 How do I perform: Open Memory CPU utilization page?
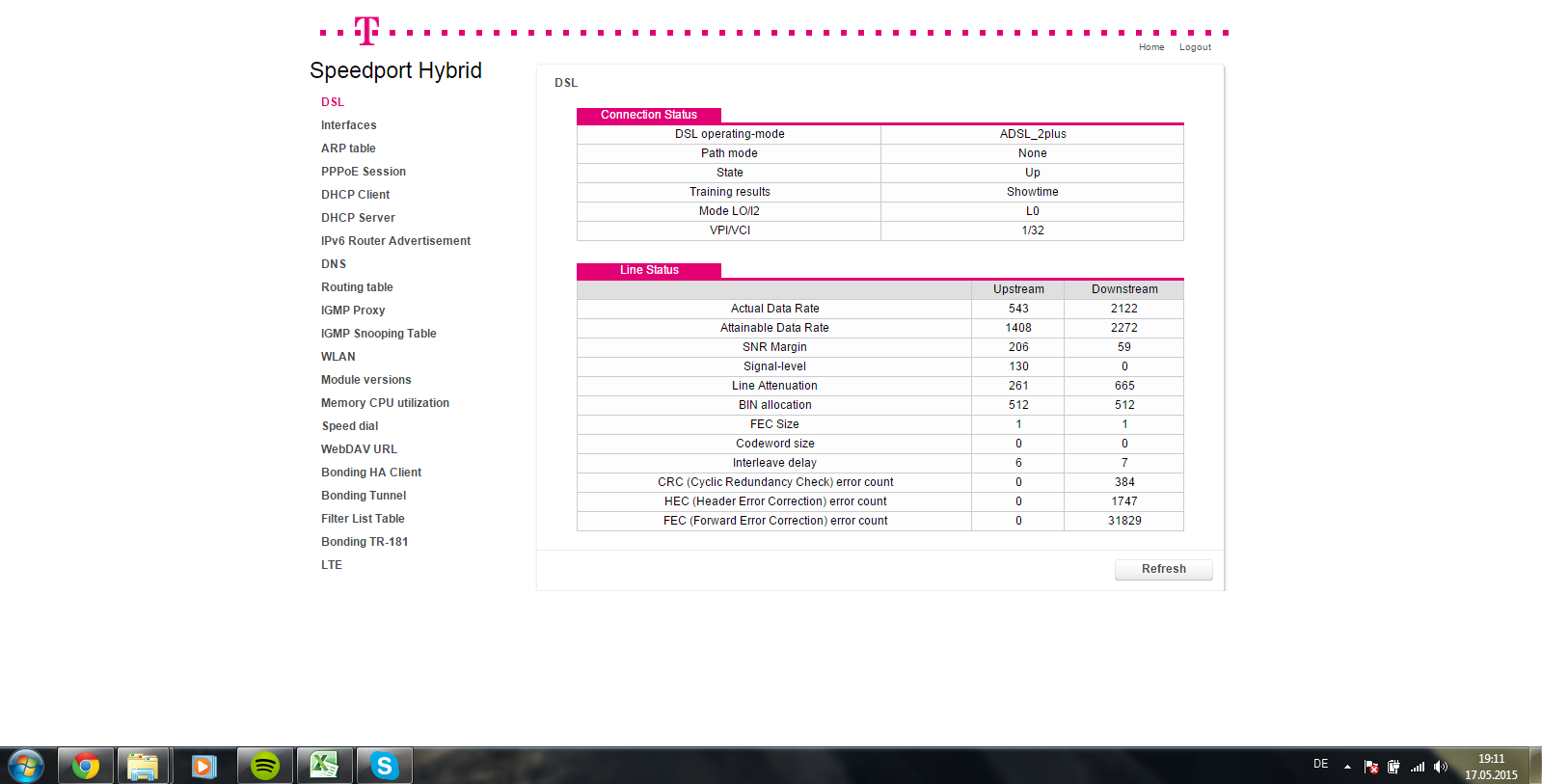tap(385, 403)
